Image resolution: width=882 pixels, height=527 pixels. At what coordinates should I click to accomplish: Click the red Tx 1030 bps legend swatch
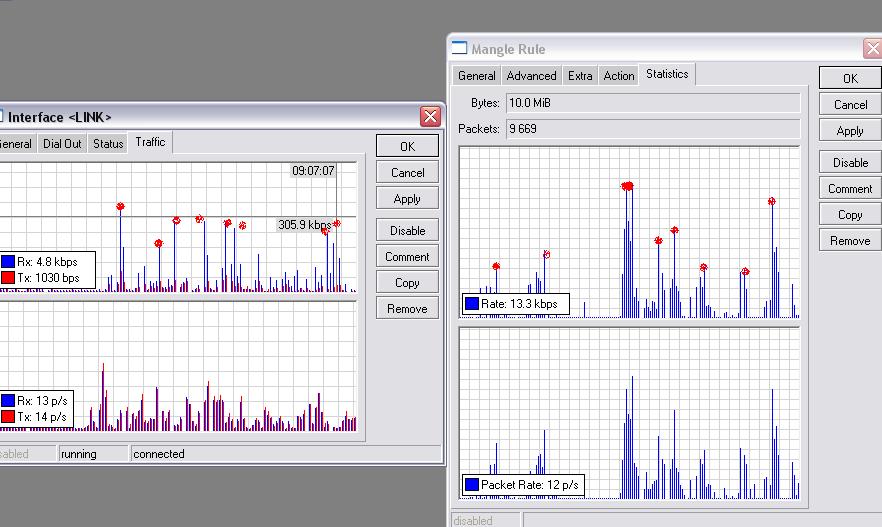8,277
